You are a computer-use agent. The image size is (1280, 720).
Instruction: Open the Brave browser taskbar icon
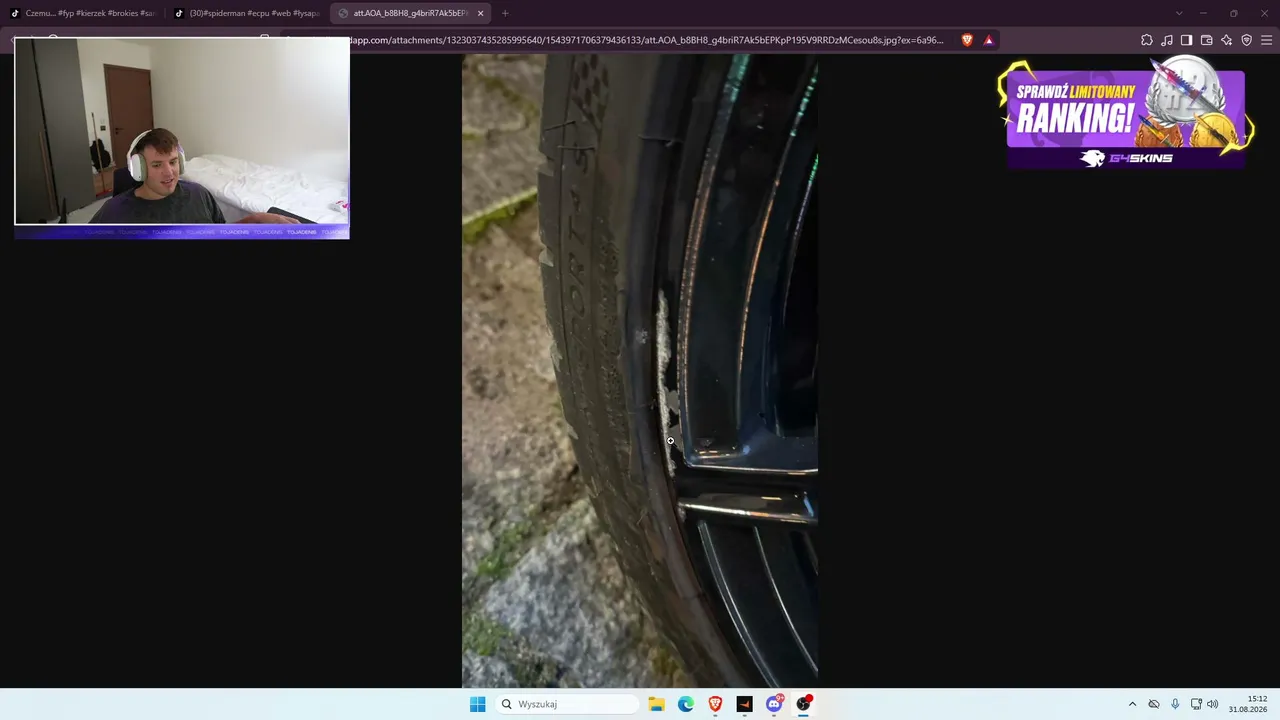click(715, 704)
